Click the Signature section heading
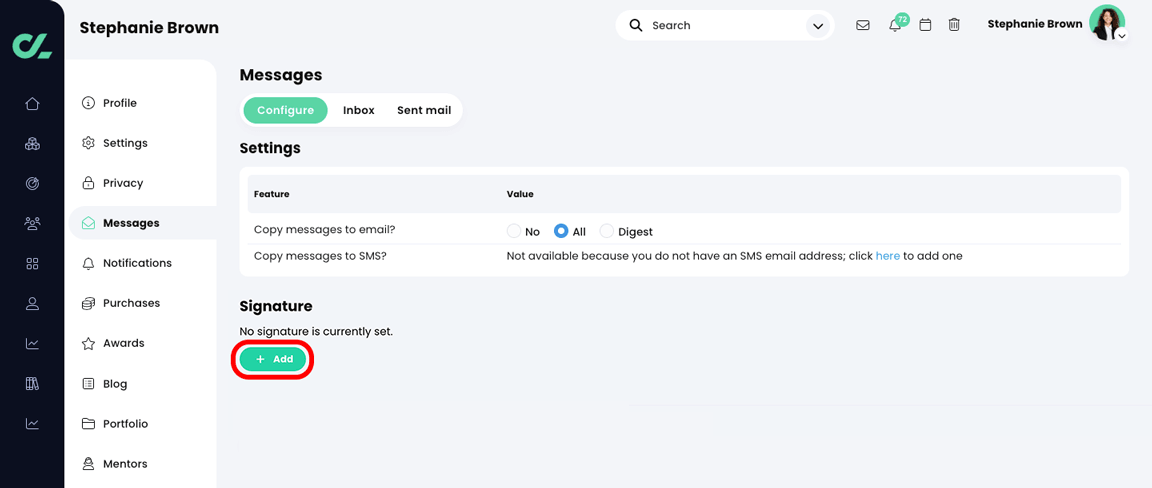 click(276, 306)
